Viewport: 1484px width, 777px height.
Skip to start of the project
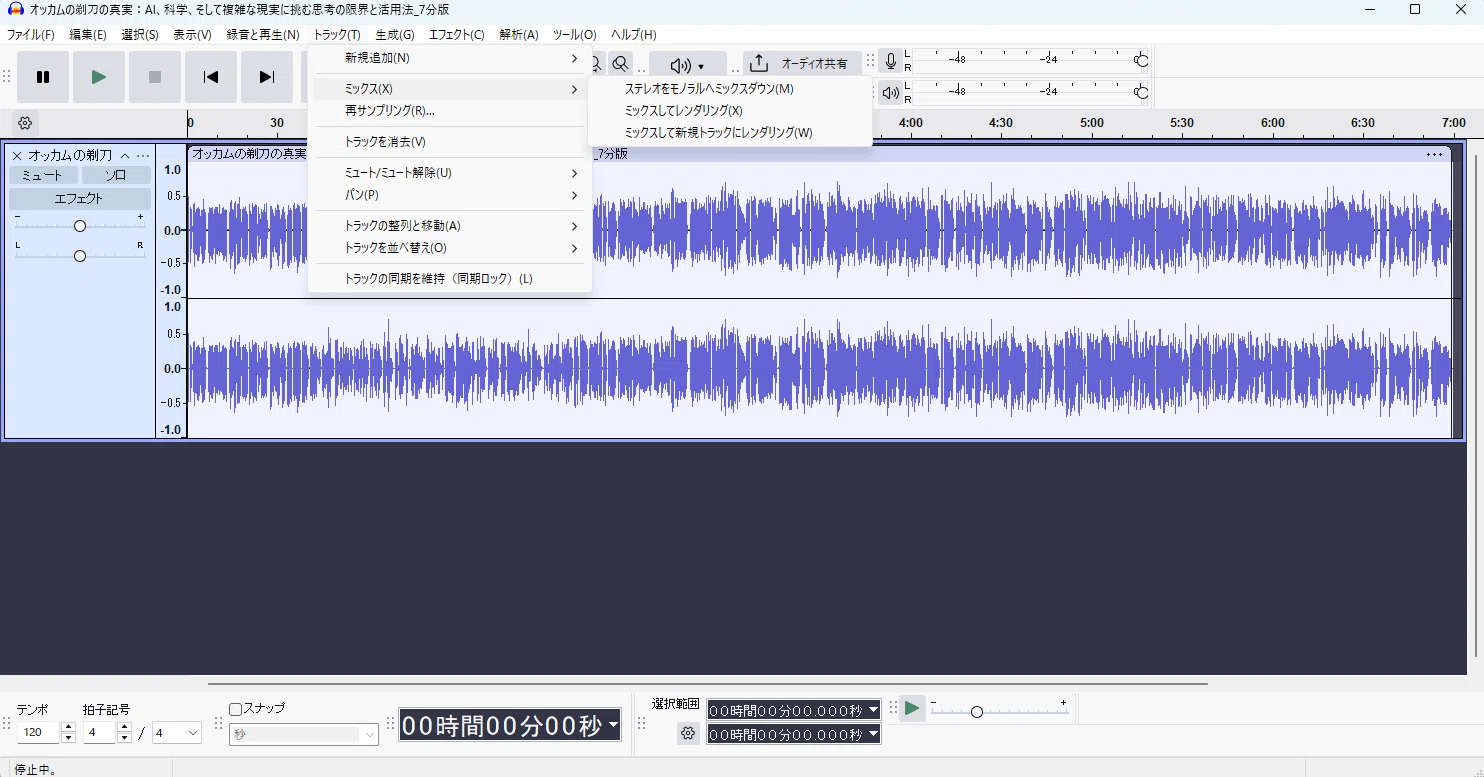pos(211,77)
